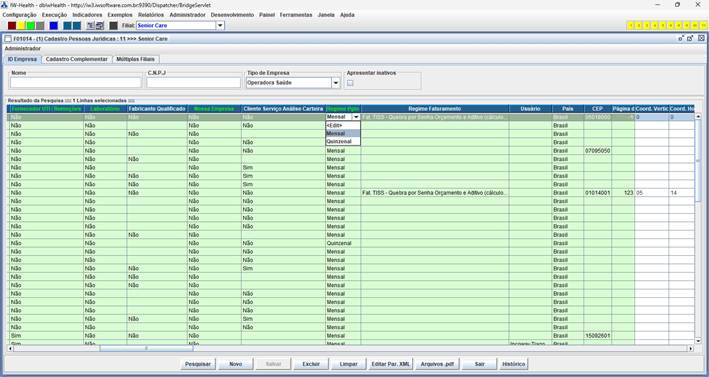The width and height of the screenshot is (709, 377).
Task: Click the bright blue square toolbar icon
Action: [x=54, y=26]
